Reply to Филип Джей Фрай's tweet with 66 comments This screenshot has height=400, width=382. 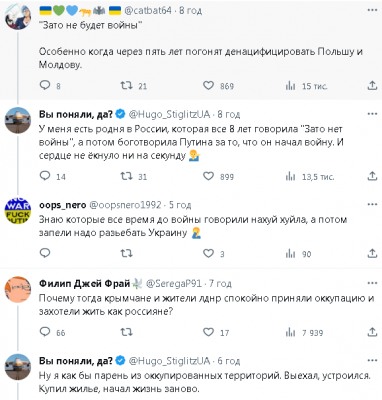[45, 332]
